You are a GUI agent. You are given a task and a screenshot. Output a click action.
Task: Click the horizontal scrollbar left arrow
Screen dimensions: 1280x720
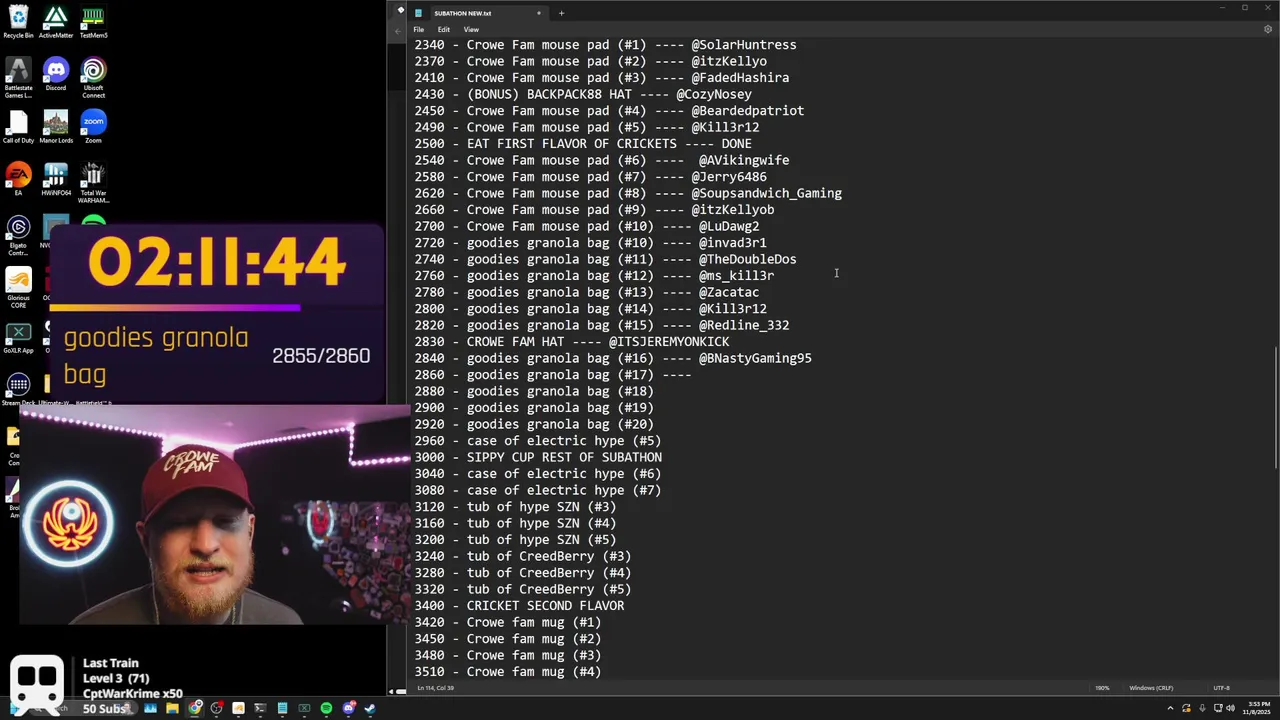pos(391,690)
